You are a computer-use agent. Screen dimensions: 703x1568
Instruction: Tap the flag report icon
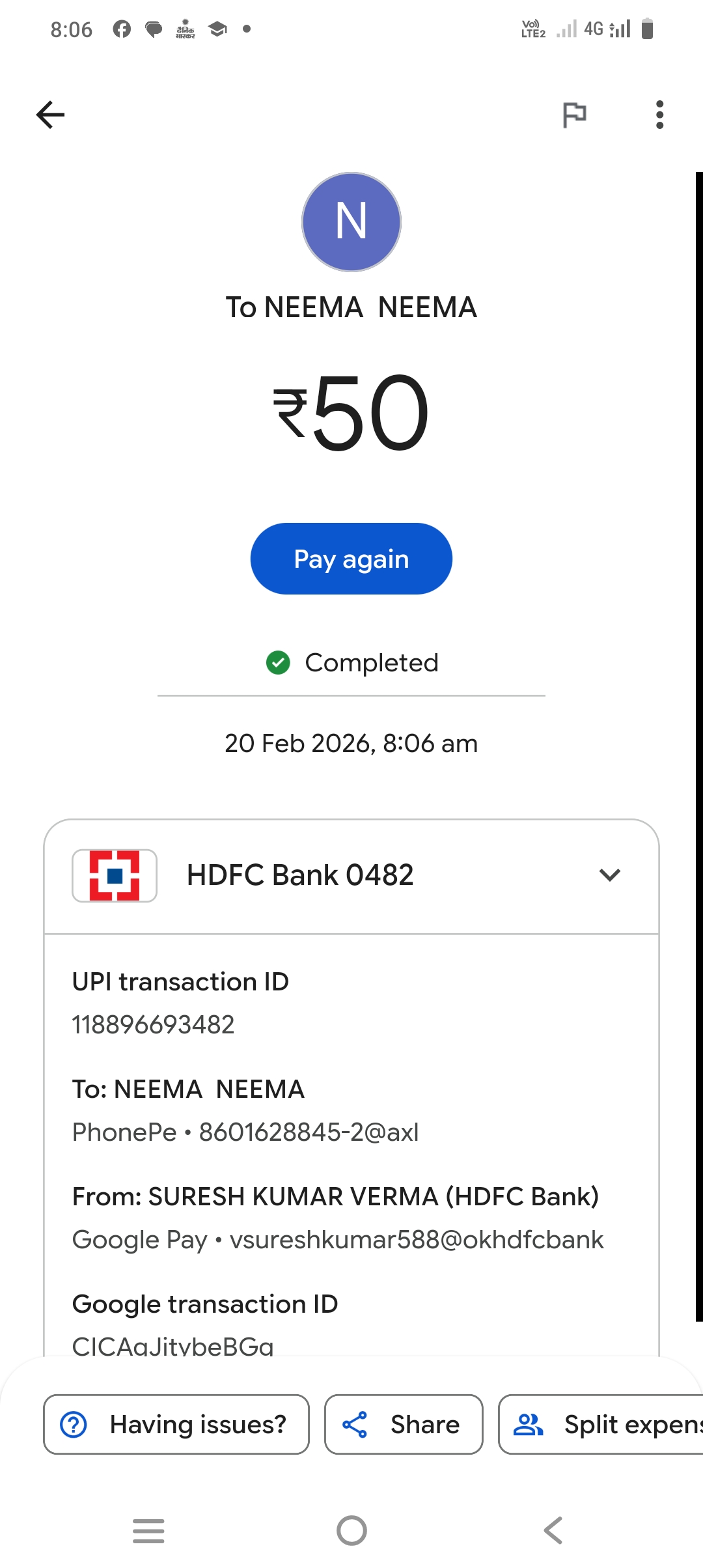pos(574,115)
